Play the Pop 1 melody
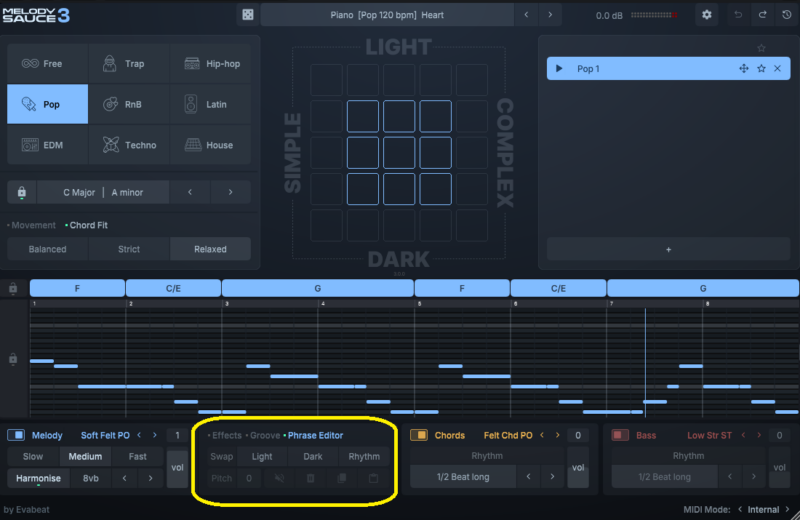Screen dimensions: 800x520 click(x=558, y=69)
